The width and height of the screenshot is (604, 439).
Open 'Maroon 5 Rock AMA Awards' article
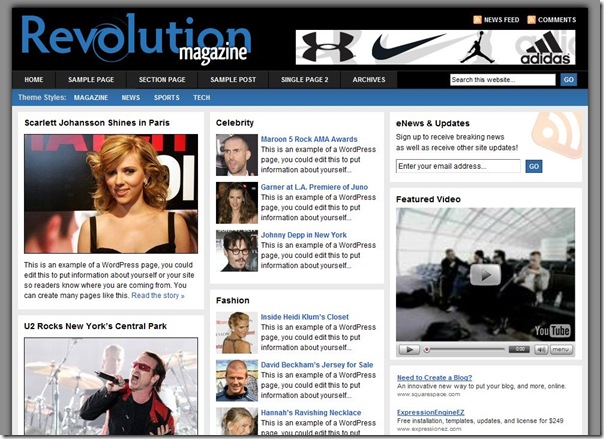pos(309,139)
